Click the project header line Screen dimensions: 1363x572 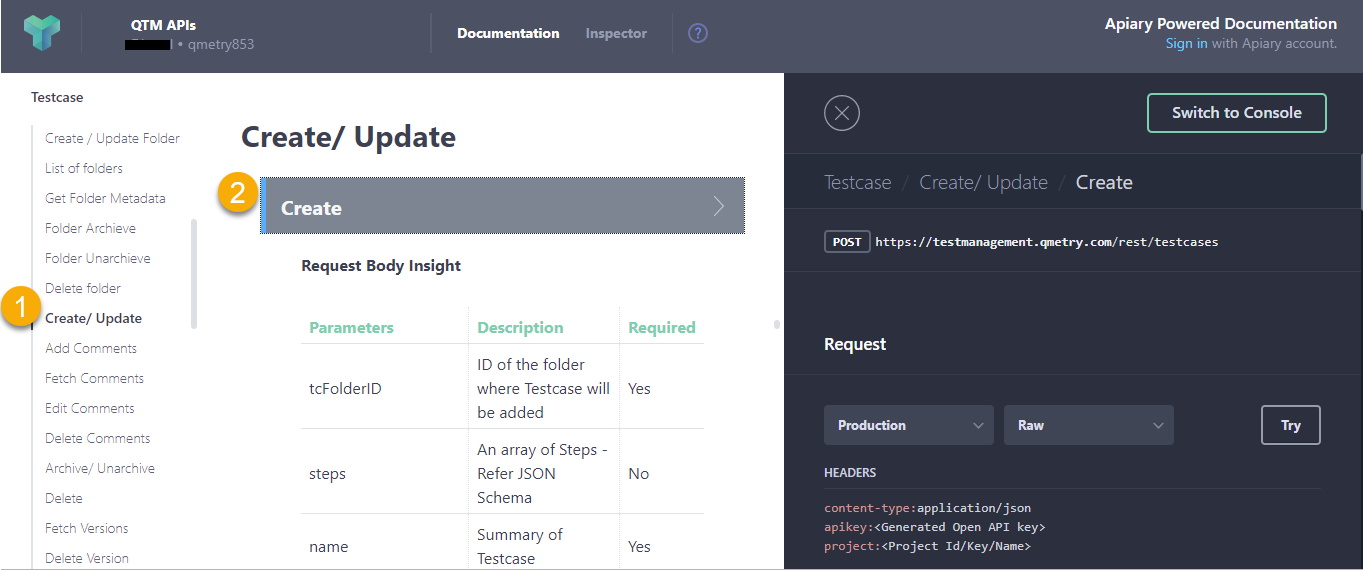click(x=927, y=546)
